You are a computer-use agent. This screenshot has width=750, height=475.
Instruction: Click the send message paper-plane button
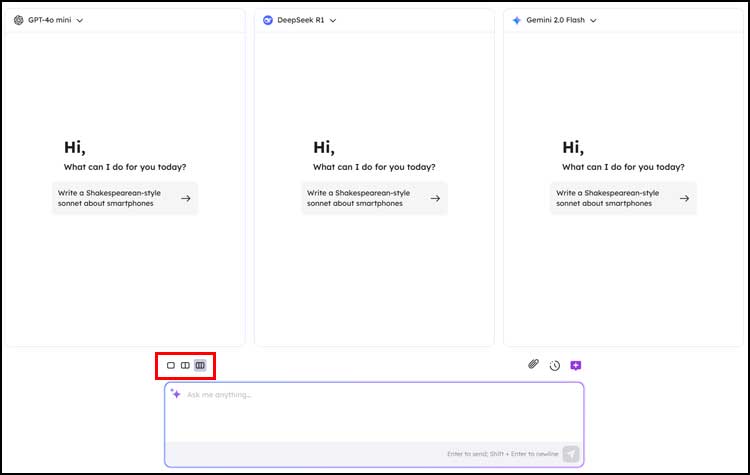(x=571, y=454)
